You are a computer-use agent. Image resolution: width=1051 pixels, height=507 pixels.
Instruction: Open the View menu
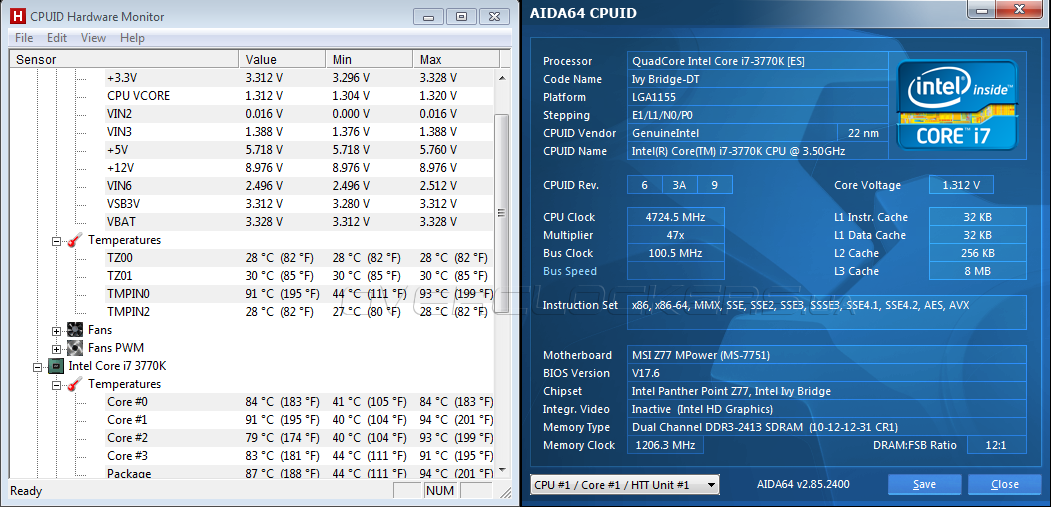click(x=93, y=38)
